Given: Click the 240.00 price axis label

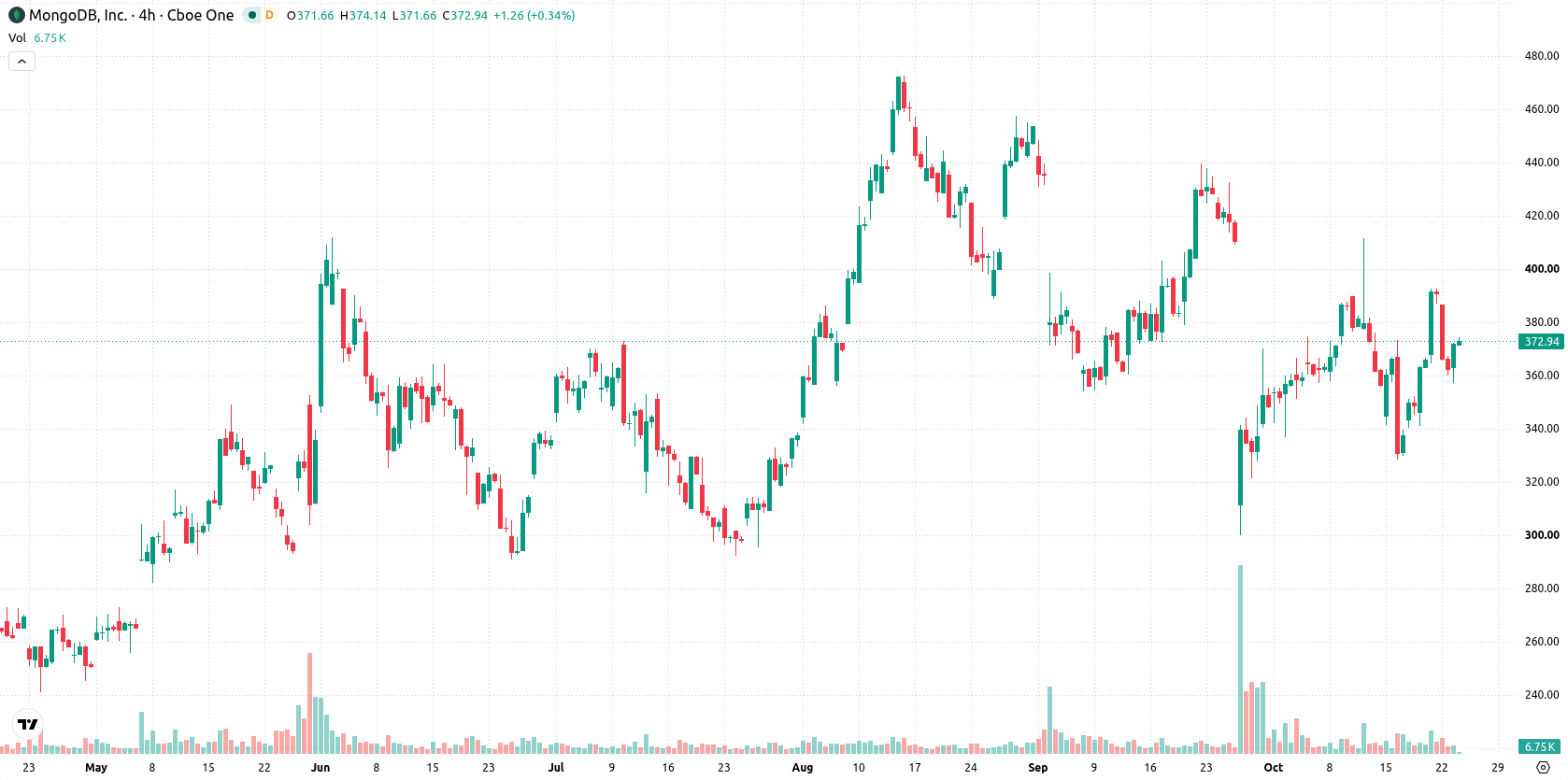Looking at the screenshot, I should pyautogui.click(x=1542, y=695).
